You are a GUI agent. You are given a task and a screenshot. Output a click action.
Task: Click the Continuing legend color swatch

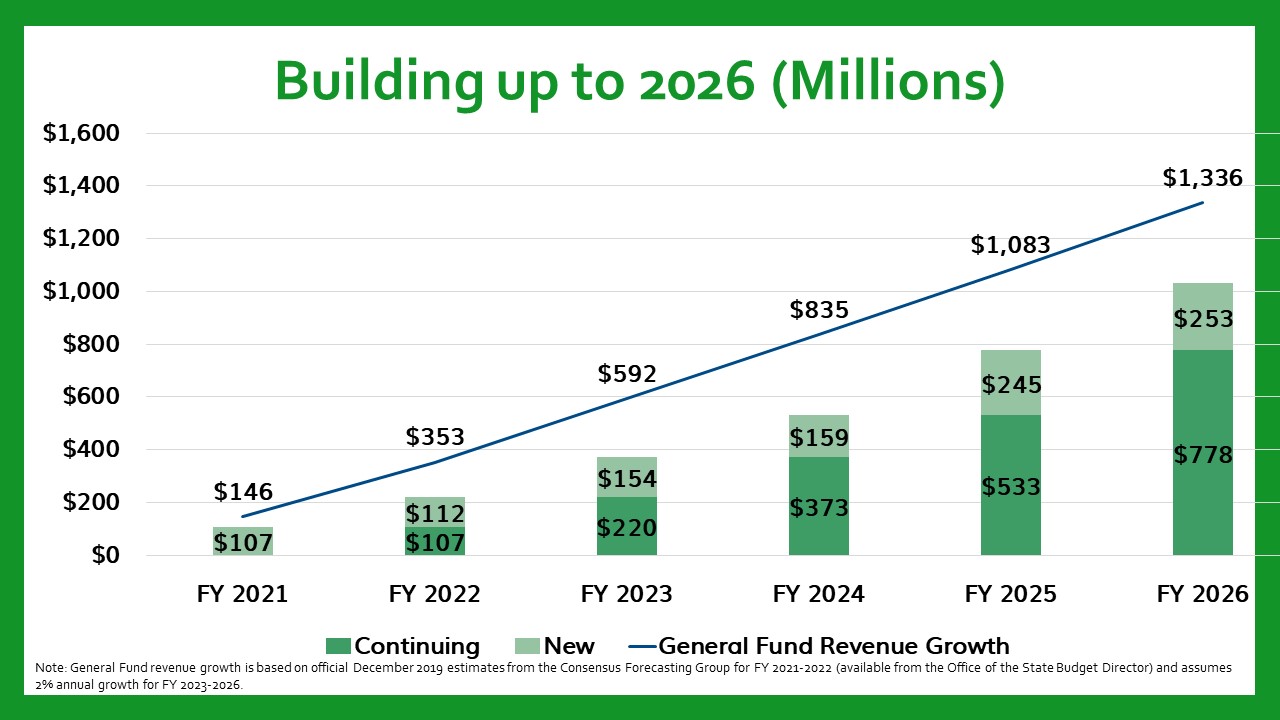coord(338,646)
